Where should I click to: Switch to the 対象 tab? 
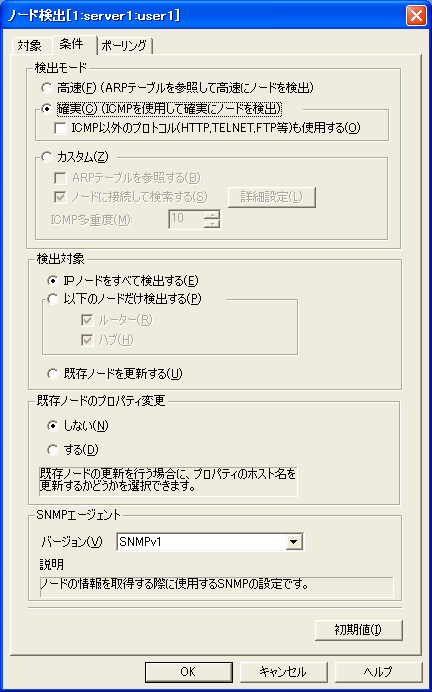click(x=30, y=45)
